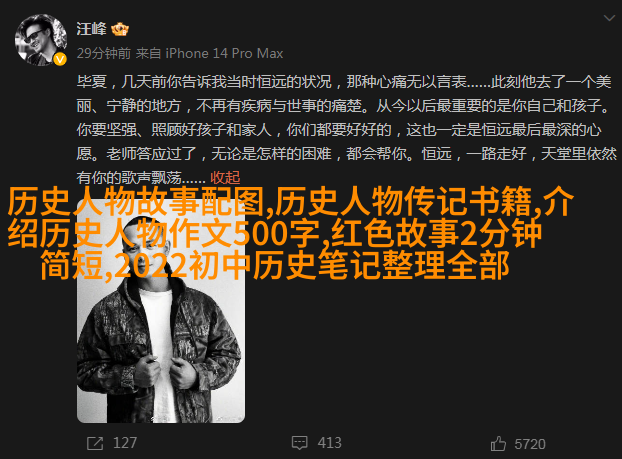Click the gold crown membership badge
The image size is (622, 459).
120,29
